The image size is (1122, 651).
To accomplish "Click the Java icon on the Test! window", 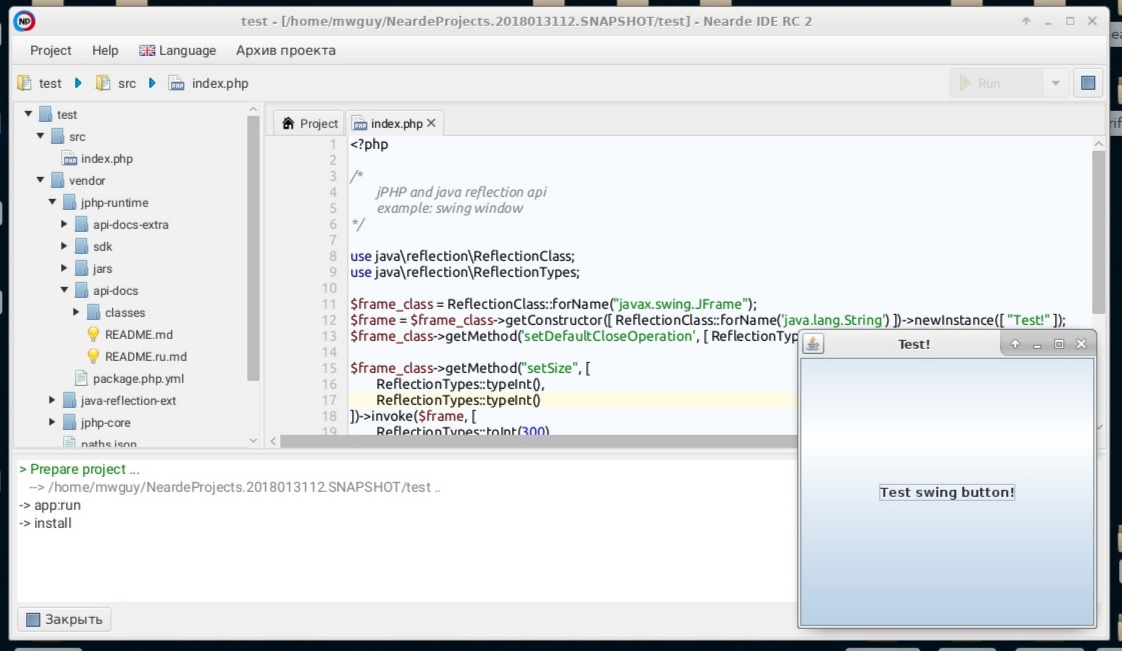I will pos(813,343).
